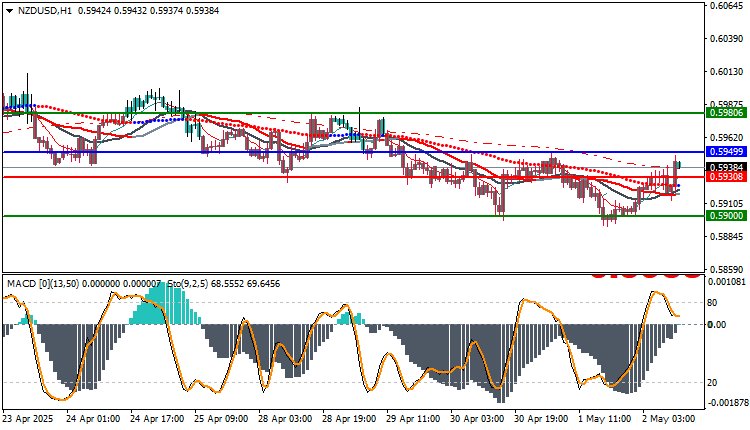The image size is (750, 430).
Task: Click the 24 Apr 17:00 time label
Action: pyautogui.click(x=157, y=419)
